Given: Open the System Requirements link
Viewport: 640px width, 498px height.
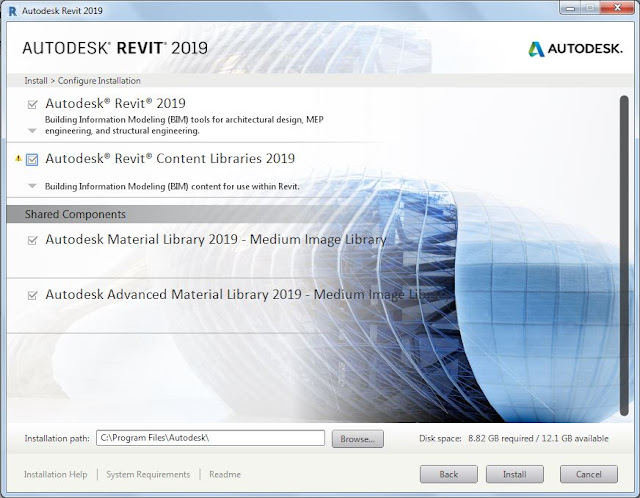Looking at the screenshot, I should point(148,474).
